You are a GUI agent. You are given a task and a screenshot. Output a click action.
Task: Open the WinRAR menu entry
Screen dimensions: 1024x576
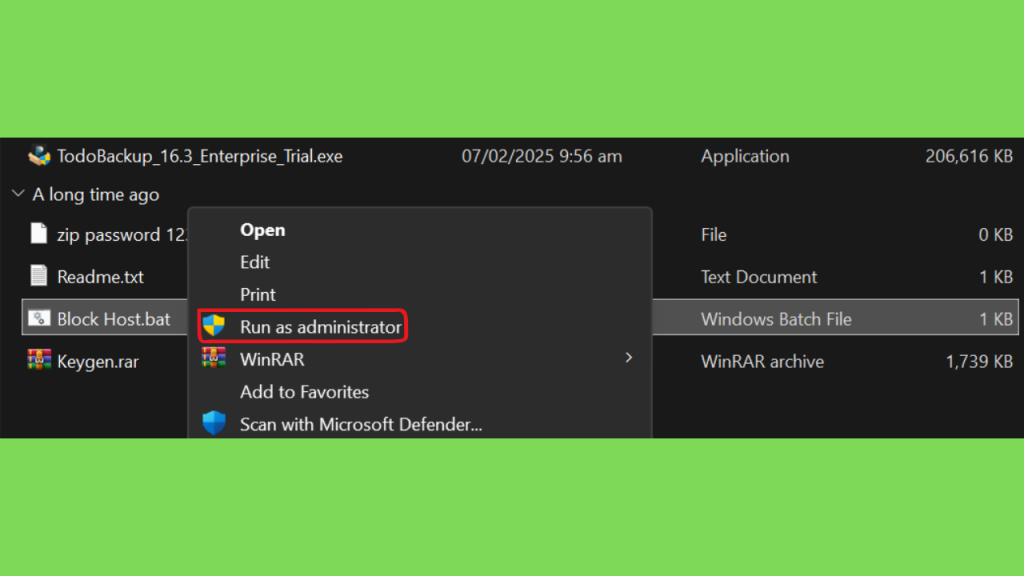coord(272,359)
